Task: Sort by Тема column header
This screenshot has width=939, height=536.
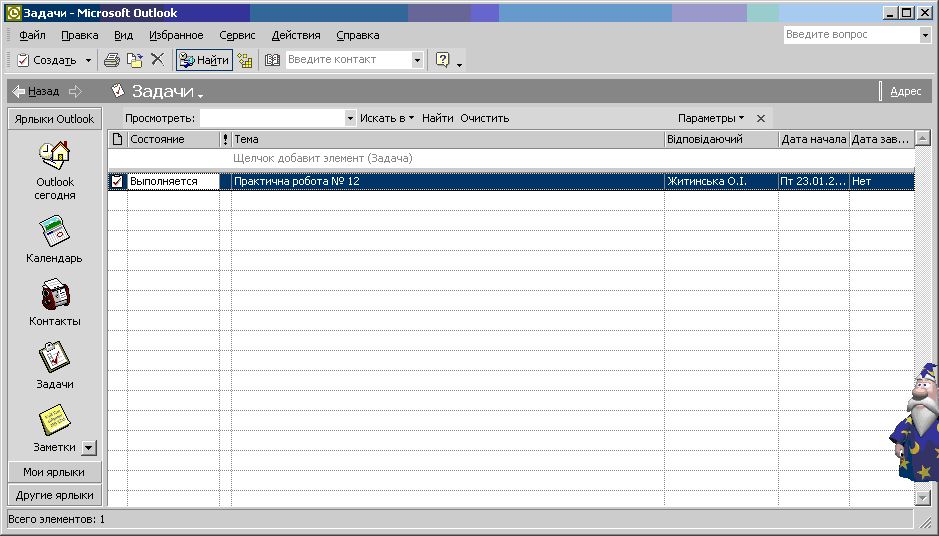Action: pyautogui.click(x=448, y=139)
